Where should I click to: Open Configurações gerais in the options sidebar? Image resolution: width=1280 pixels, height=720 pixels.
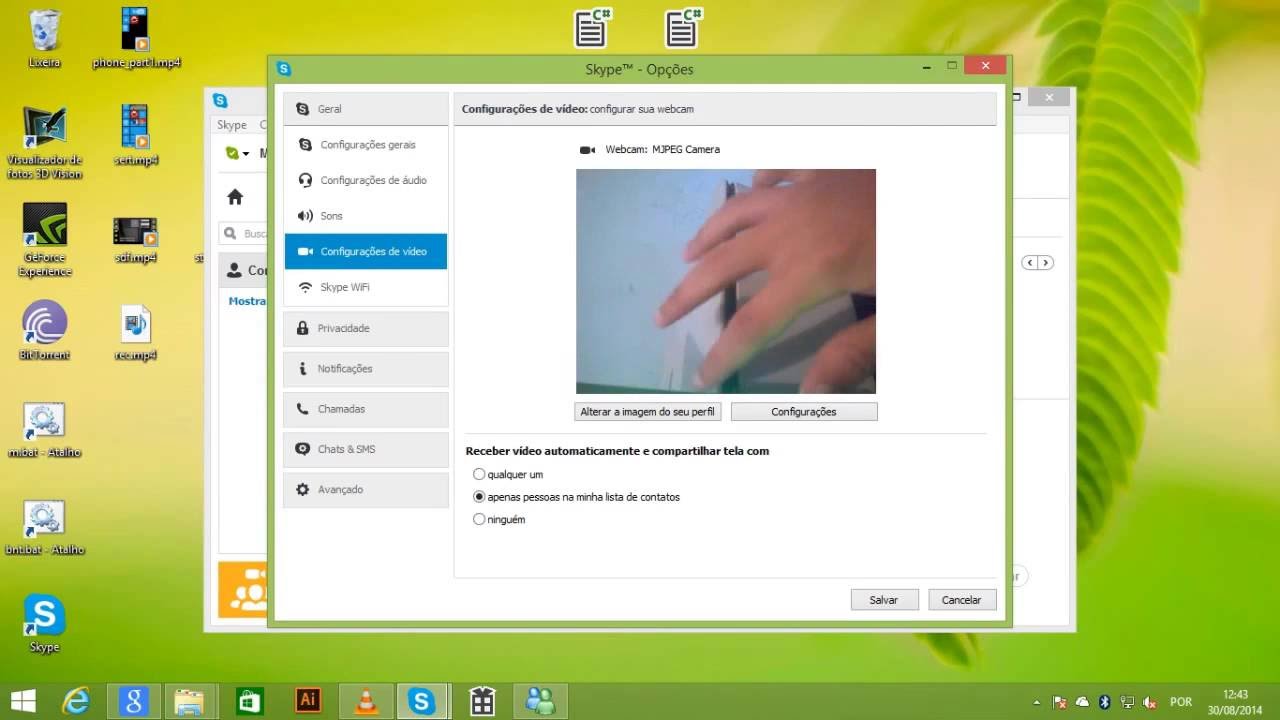(366, 145)
